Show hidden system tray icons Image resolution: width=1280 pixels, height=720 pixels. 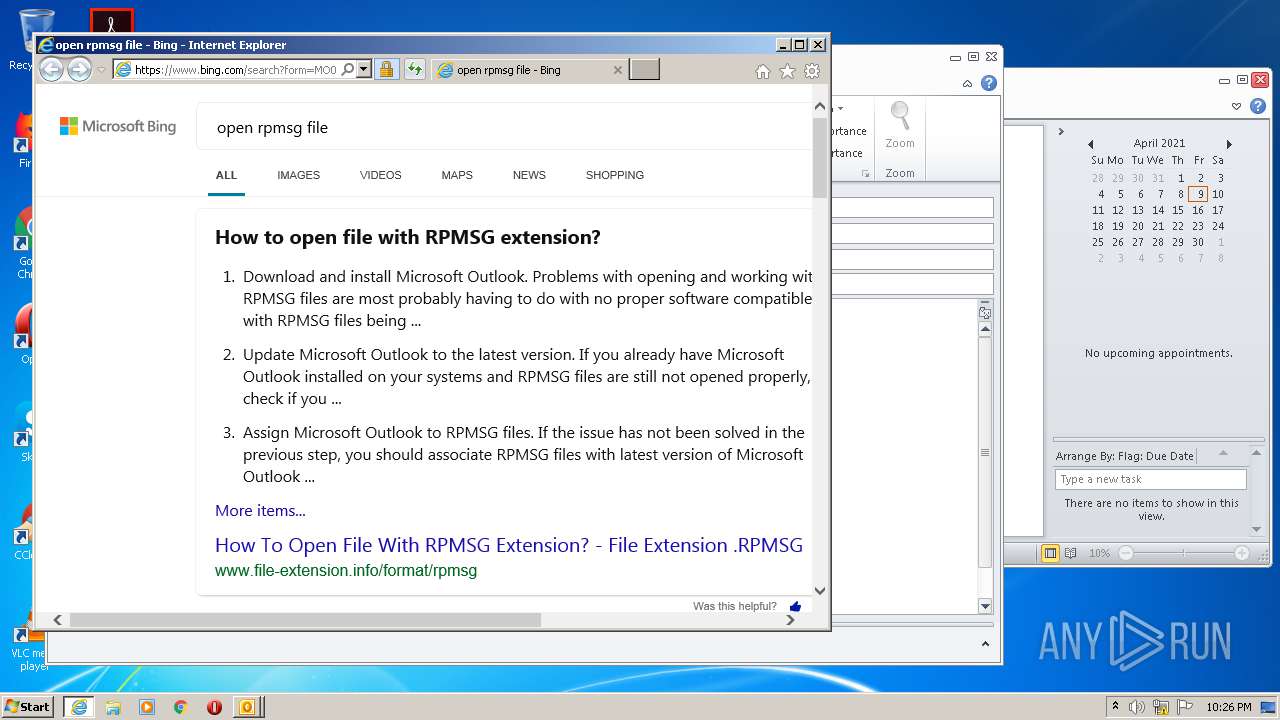1115,707
